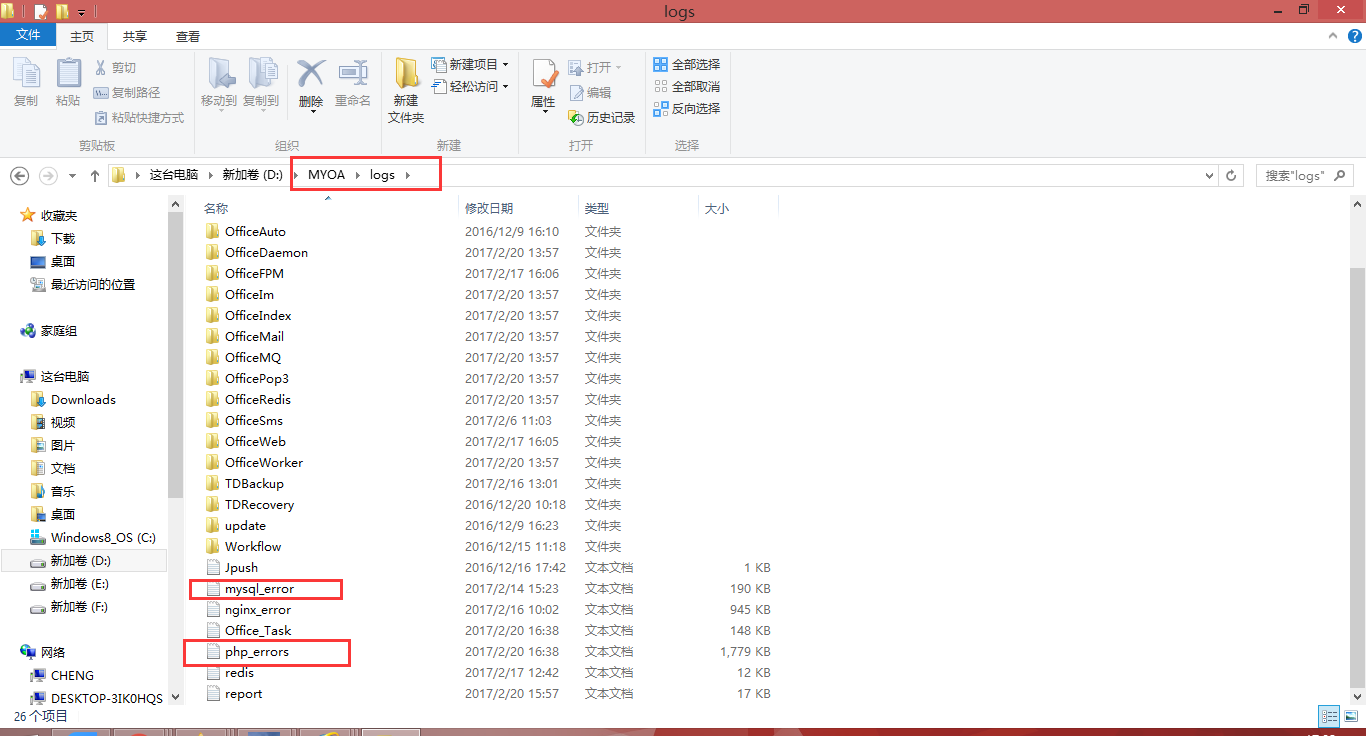
Task: Select the php_errors text file icon
Action: (x=212, y=651)
